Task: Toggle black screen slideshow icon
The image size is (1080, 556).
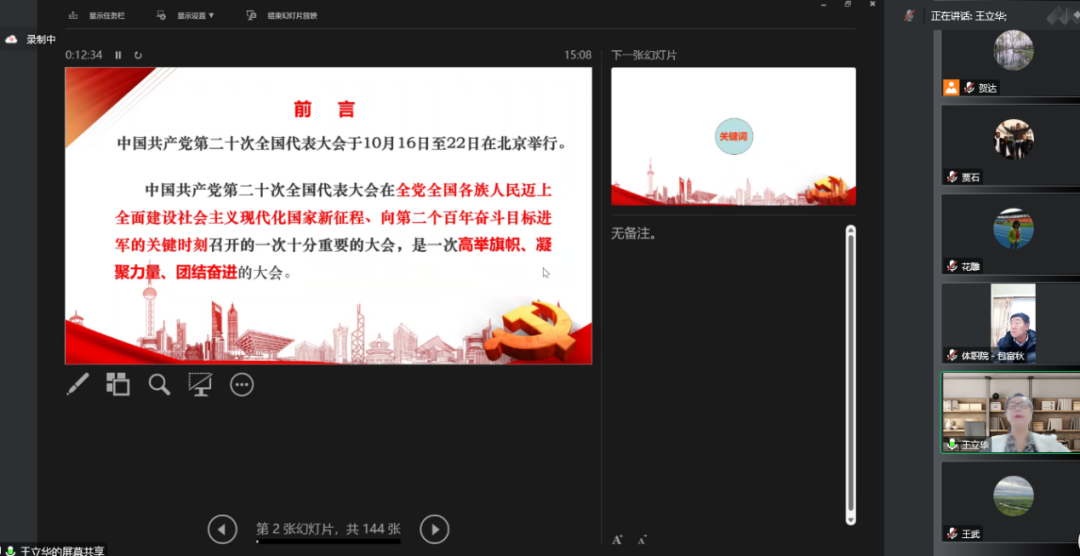Action: (200, 384)
